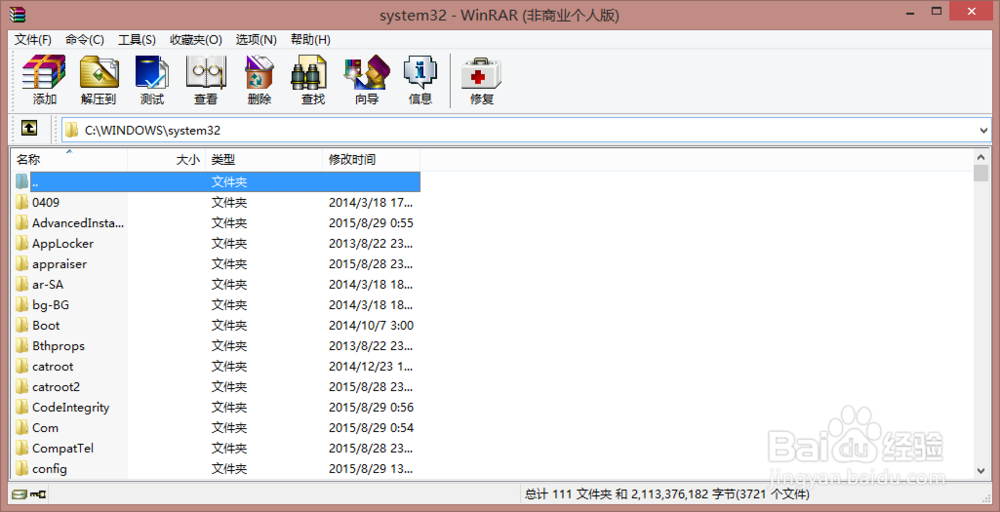Click the View (查看) toolbar icon
The width and height of the screenshot is (1000, 512).
(205, 80)
